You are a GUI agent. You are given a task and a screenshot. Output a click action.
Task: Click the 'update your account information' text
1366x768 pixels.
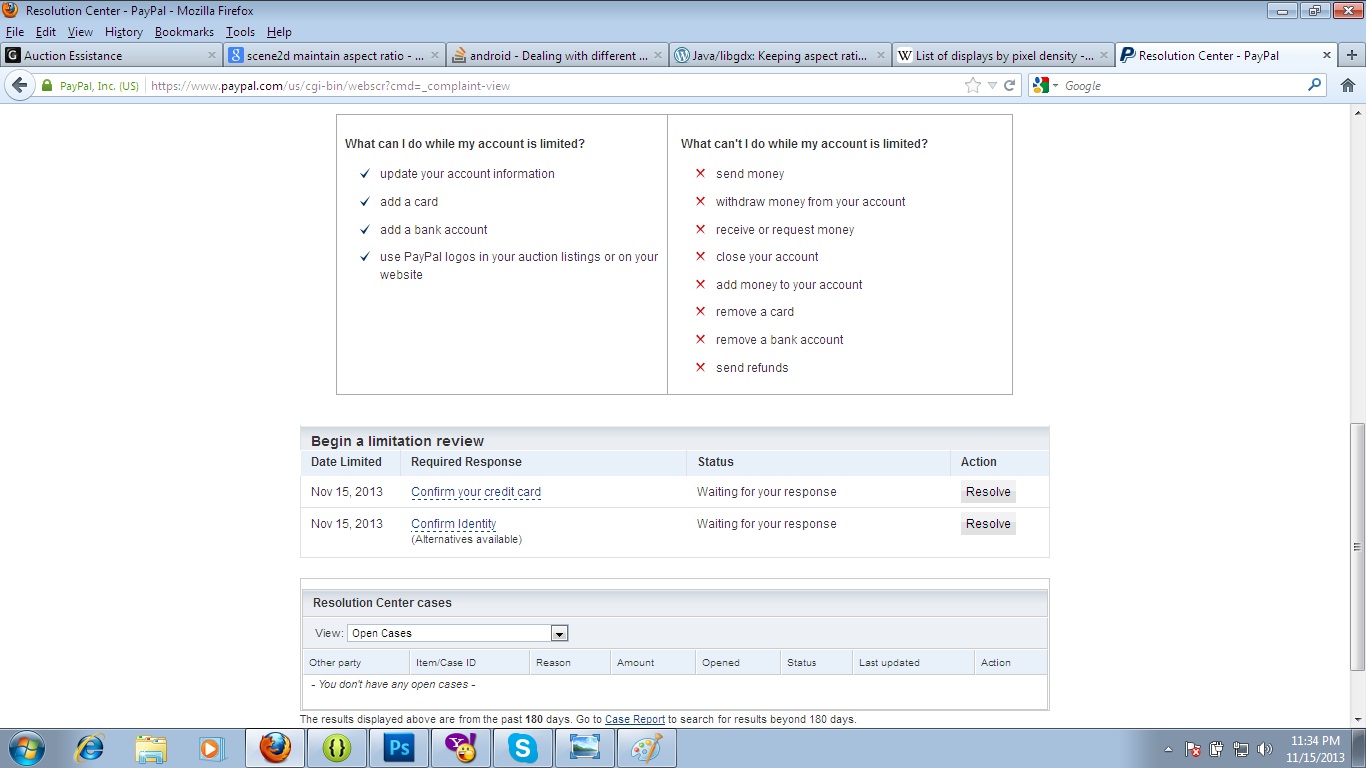tap(467, 174)
